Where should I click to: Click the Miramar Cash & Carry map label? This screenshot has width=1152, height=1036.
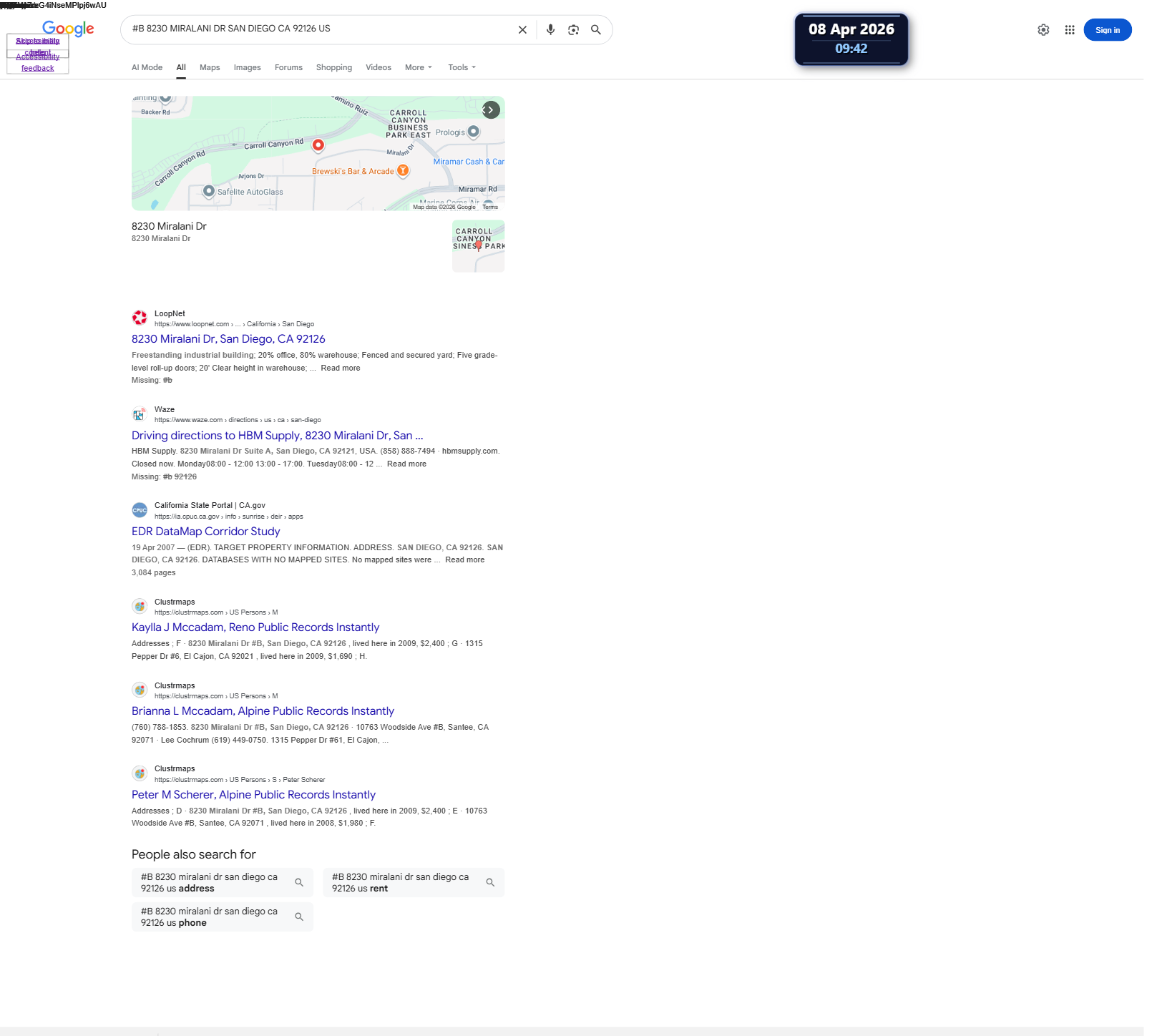pyautogui.click(x=469, y=162)
